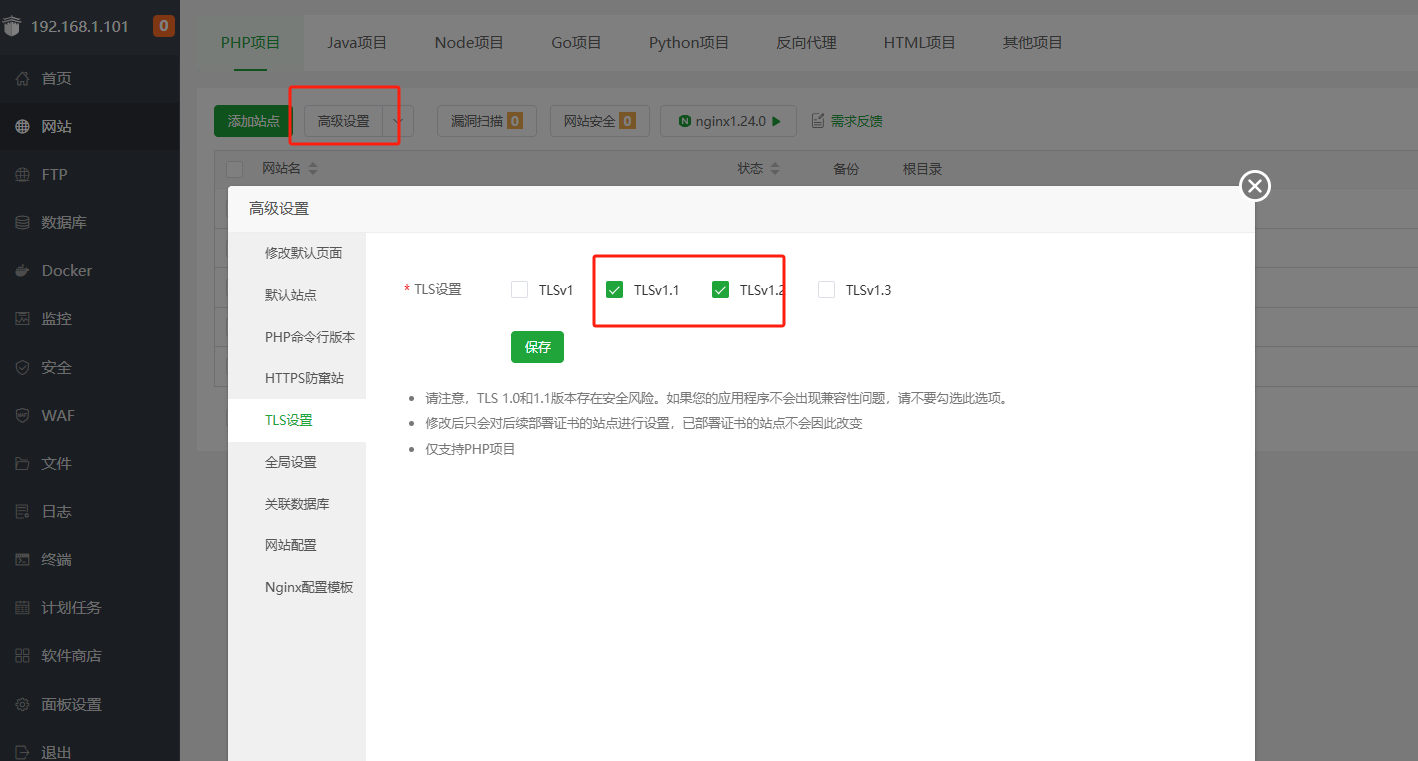The image size is (1418, 761).
Task: Click the FTP sidebar icon
Action: pos(22,175)
